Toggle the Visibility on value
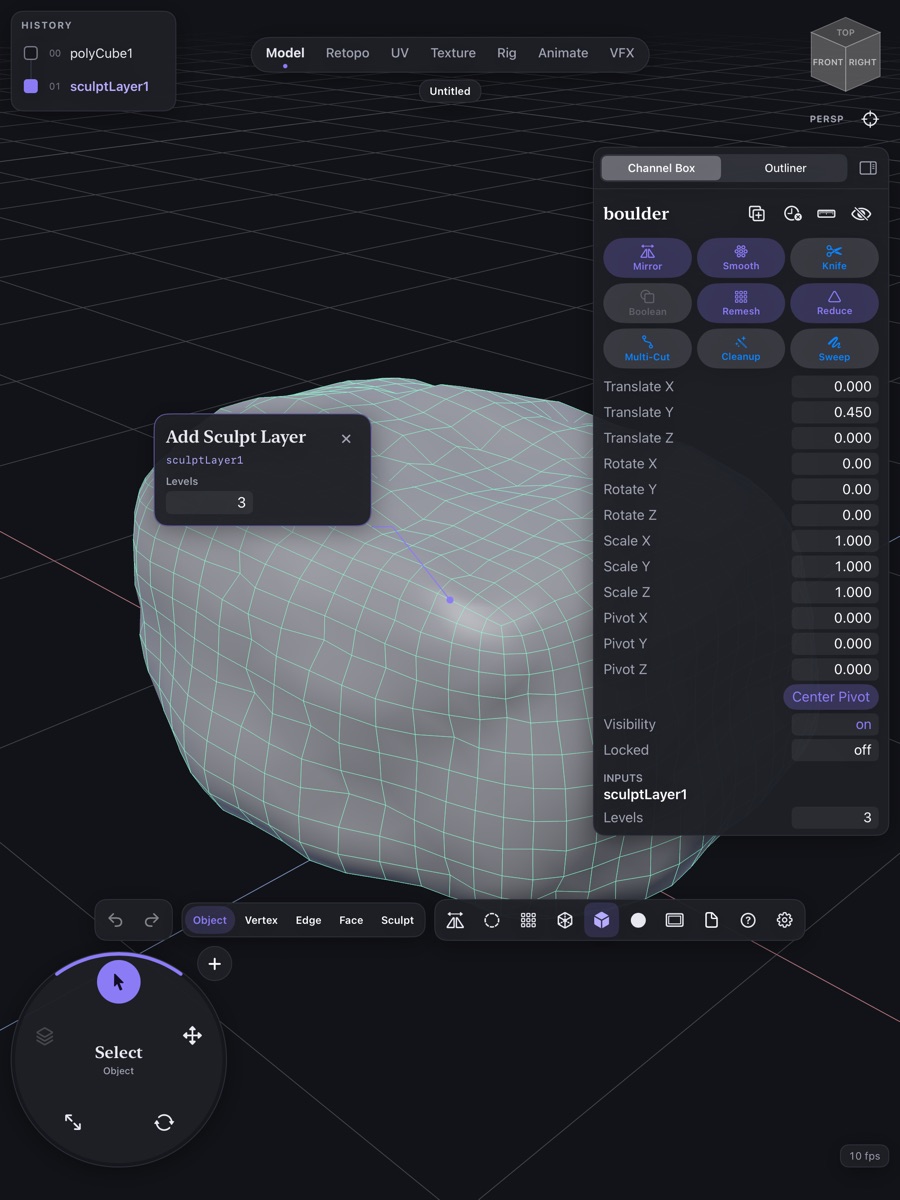 [835, 724]
